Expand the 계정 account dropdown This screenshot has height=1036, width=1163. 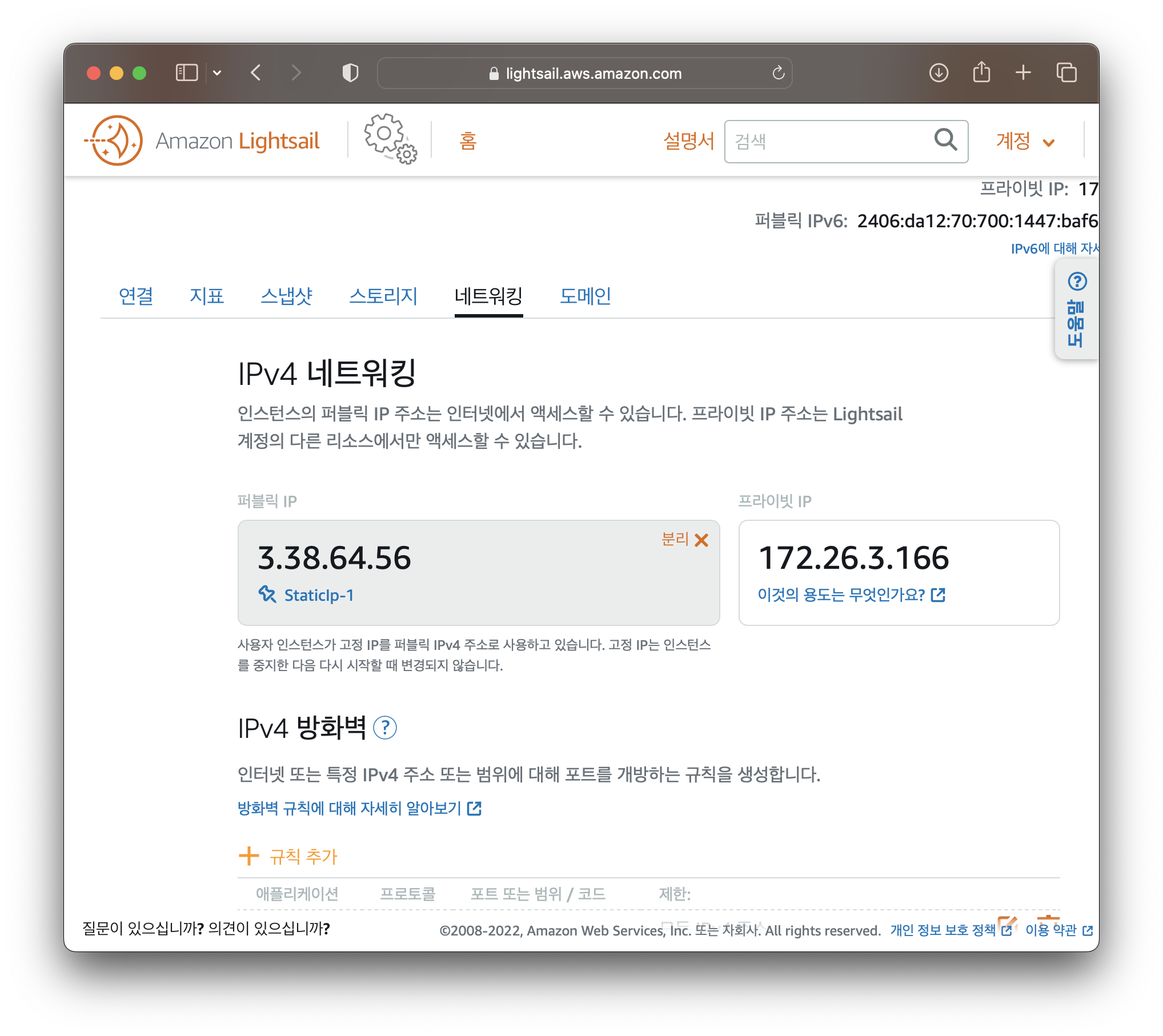click(1025, 141)
